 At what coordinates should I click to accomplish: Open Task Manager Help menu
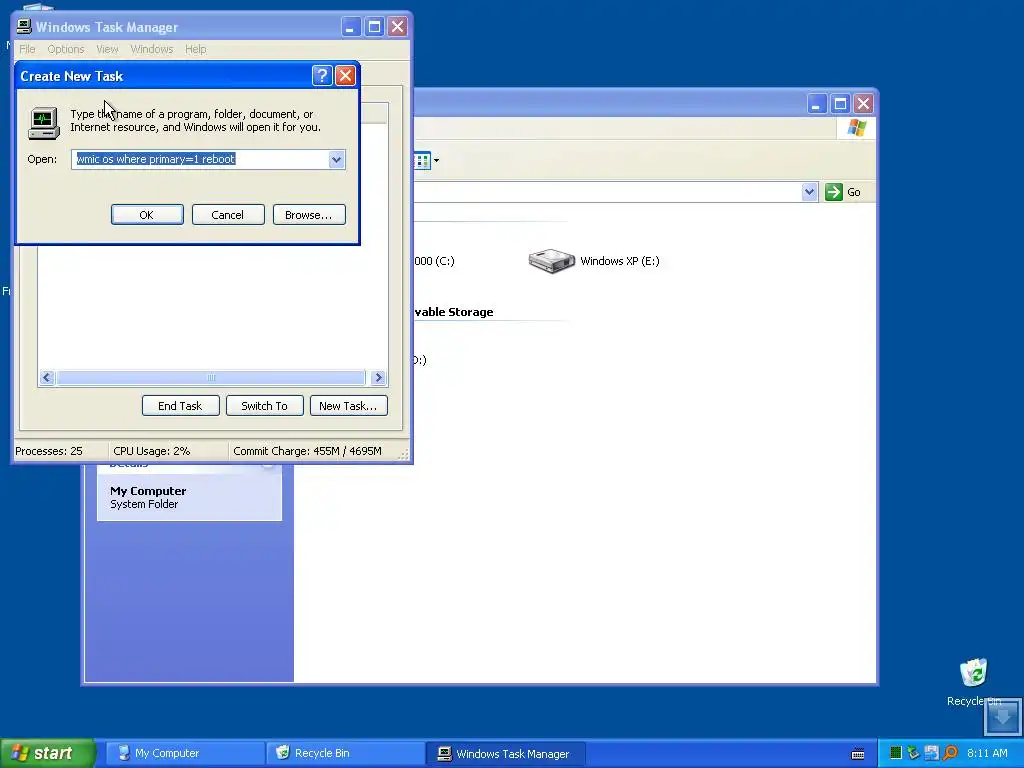[195, 49]
